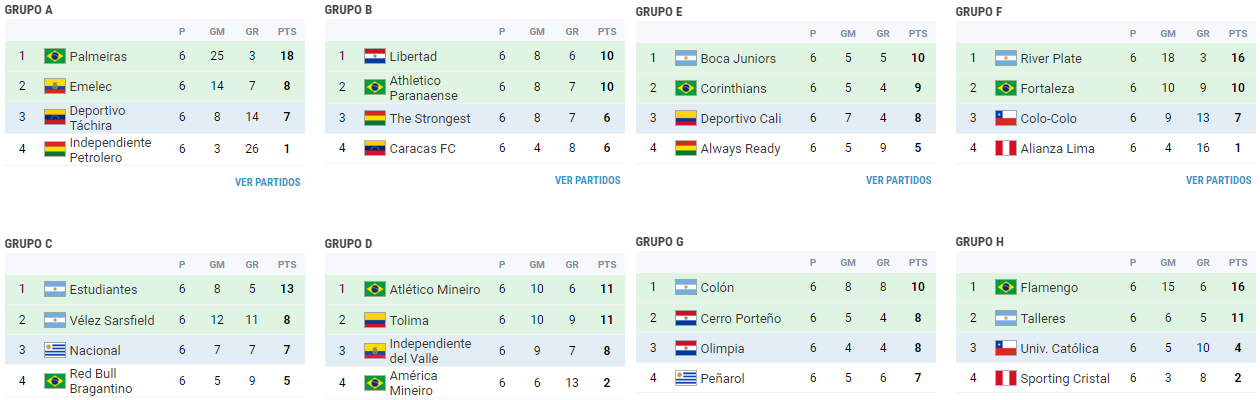Click the PTS column header in Grupo A
The width and height of the screenshot is (1260, 400).
tap(287, 31)
